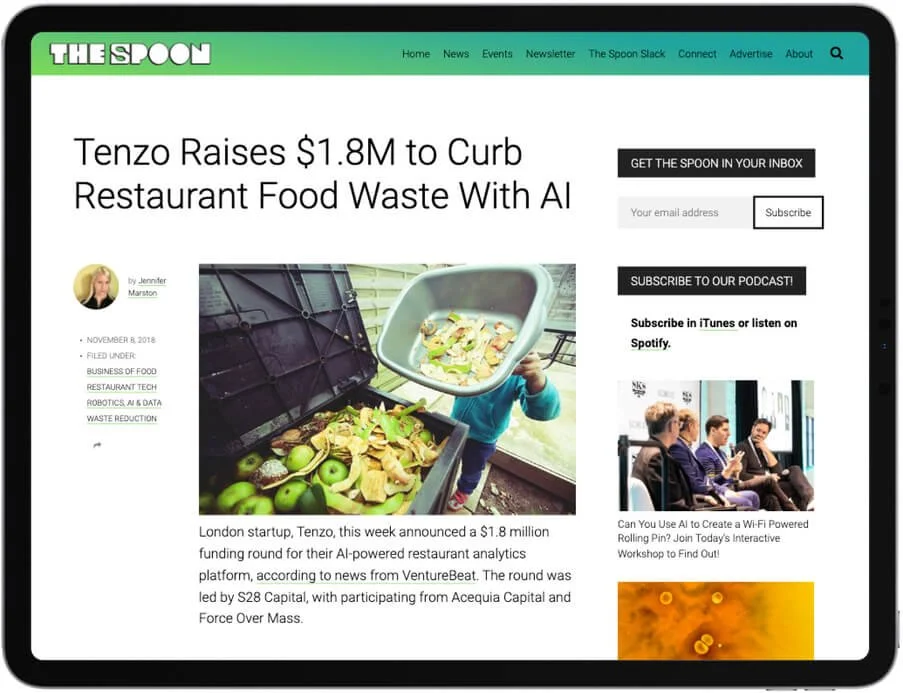Select Newsletter in the navigation
This screenshot has height=693, width=903.
[550, 54]
